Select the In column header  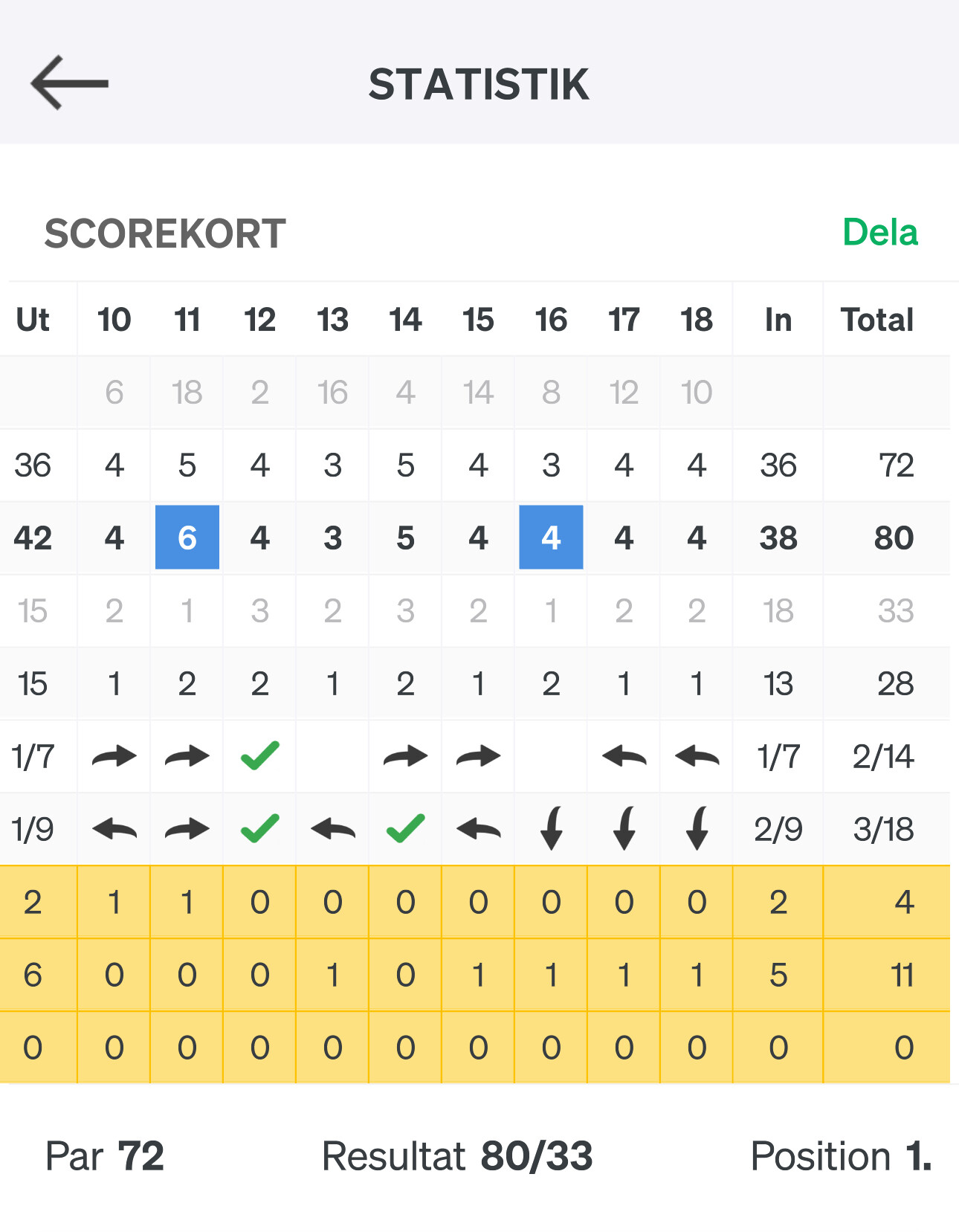pos(778,320)
